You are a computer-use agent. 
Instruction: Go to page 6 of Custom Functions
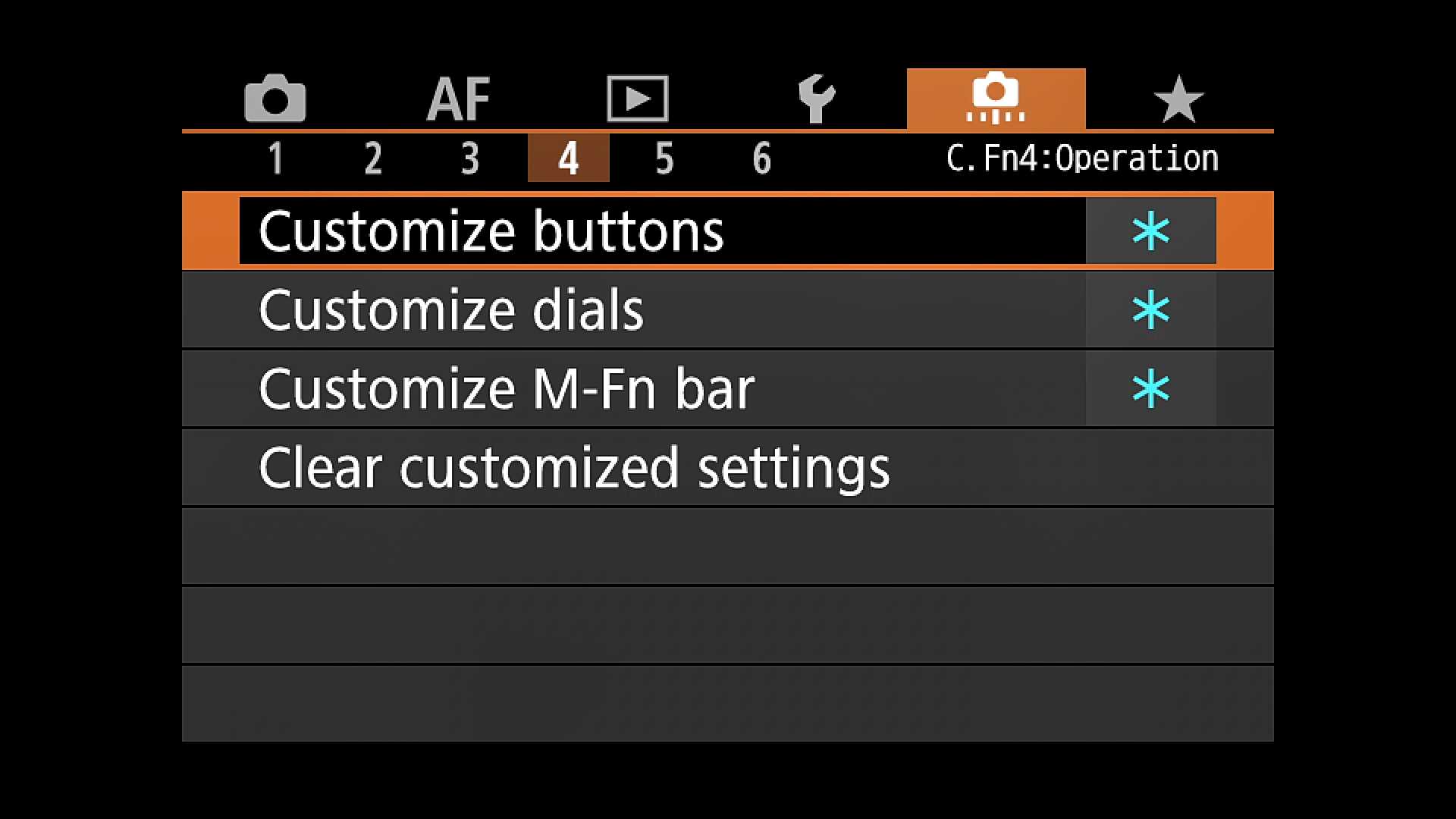tap(761, 158)
